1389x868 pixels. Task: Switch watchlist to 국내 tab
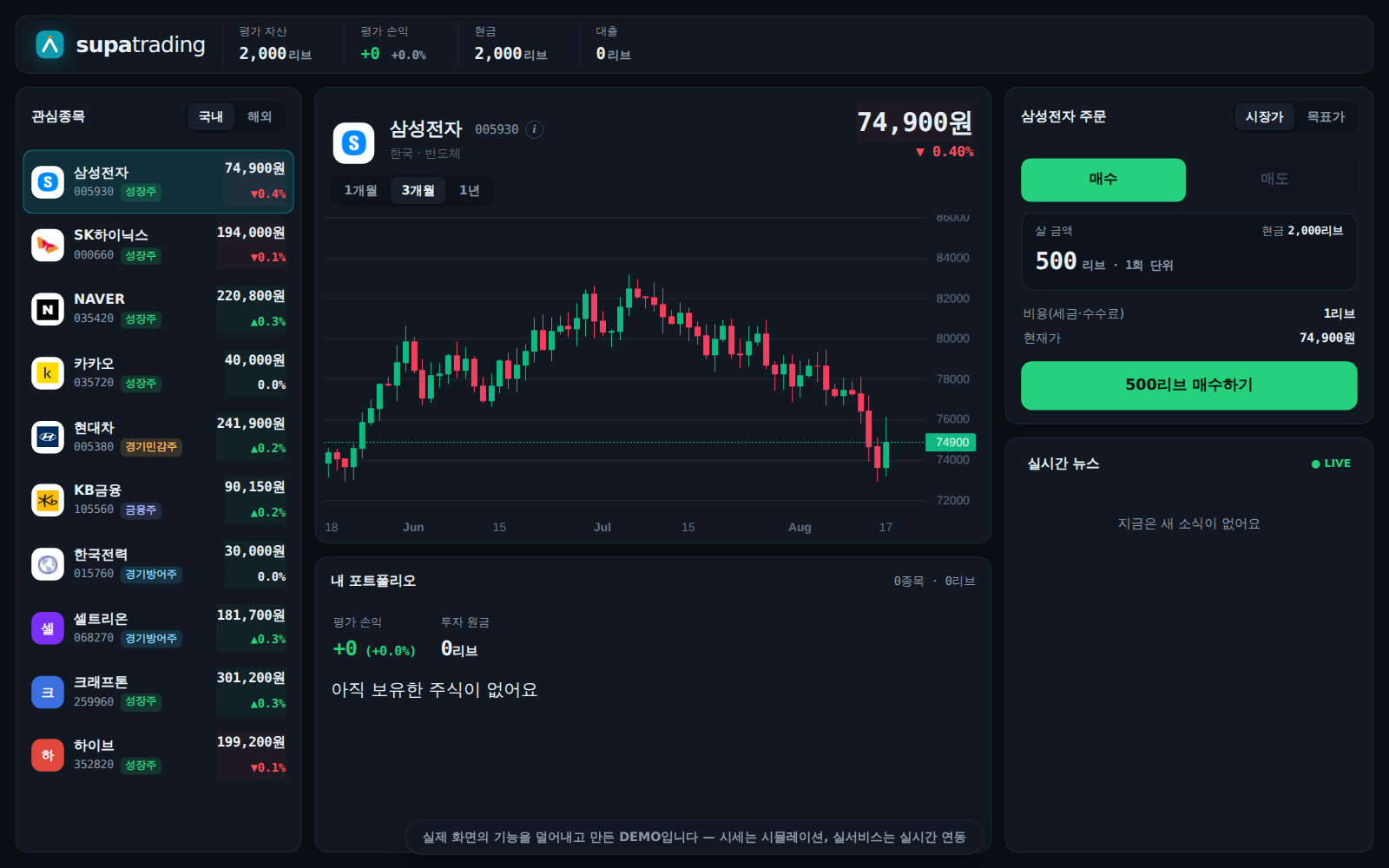coord(211,116)
